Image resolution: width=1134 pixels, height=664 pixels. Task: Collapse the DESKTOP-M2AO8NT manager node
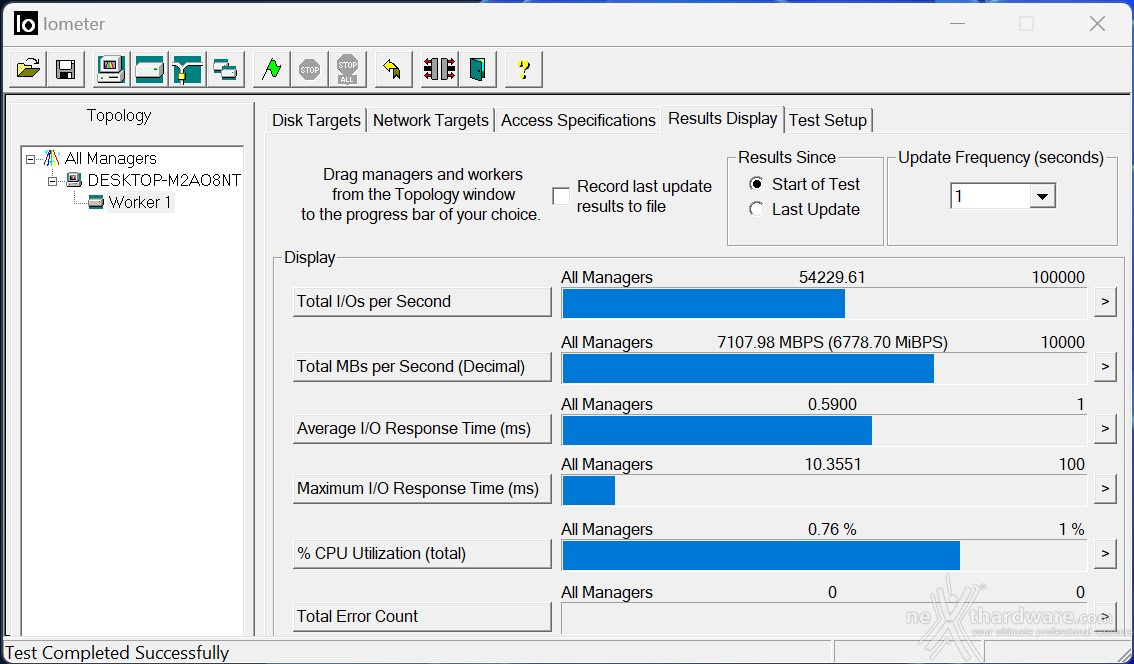(x=53, y=181)
